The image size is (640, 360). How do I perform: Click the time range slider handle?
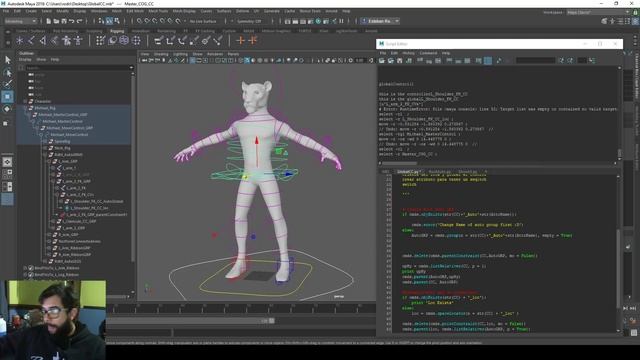pyautogui.click(x=272, y=321)
